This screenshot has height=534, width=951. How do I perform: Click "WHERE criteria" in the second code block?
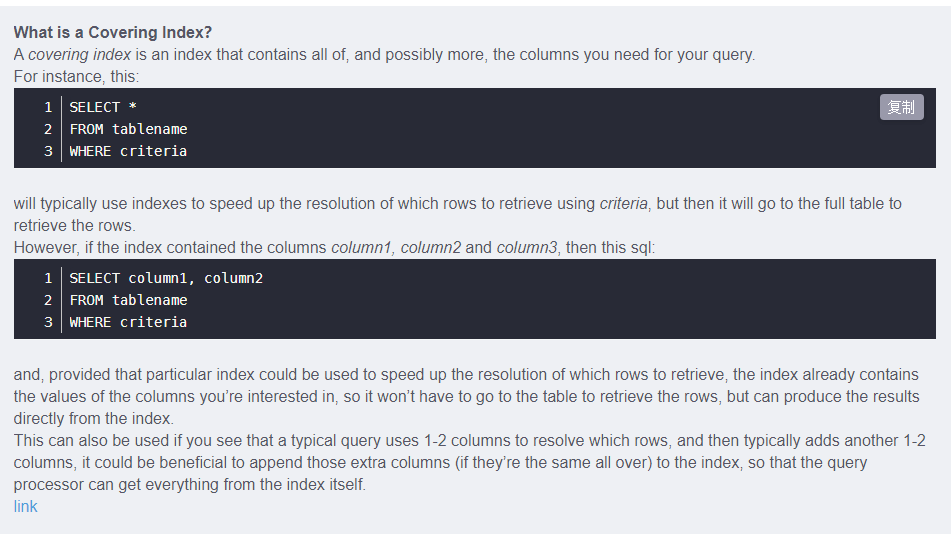[128, 322]
